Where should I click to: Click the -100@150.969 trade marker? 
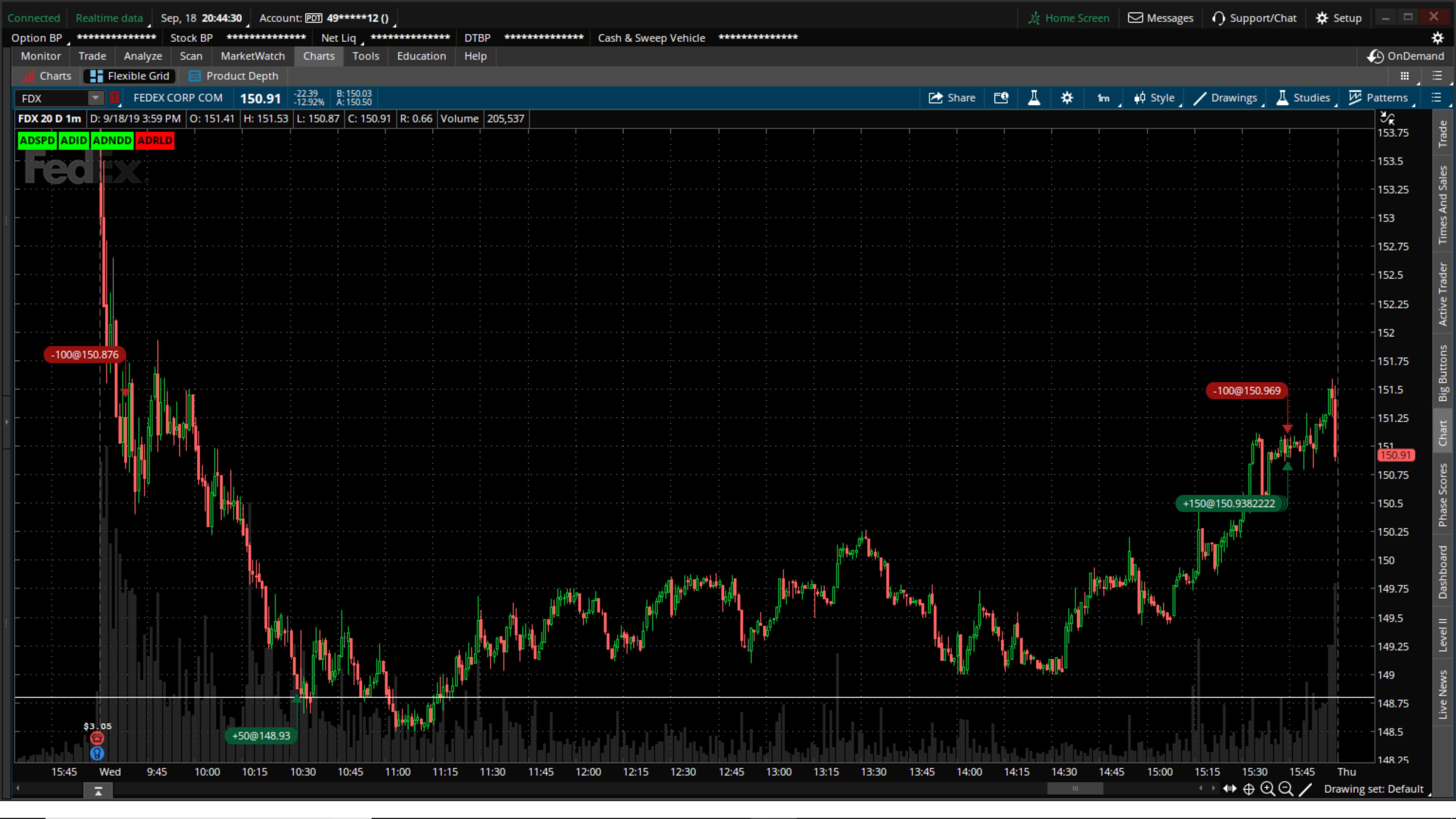(x=1246, y=391)
